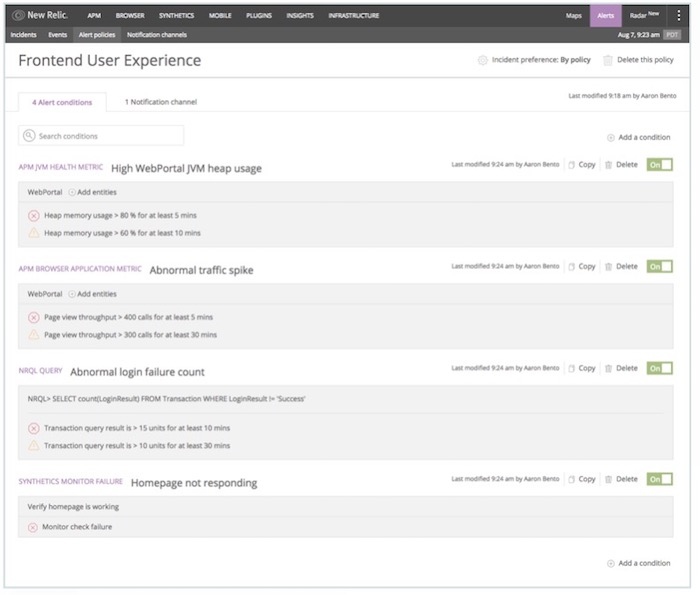Click warning icon for Page view throughput > 300
The width and height of the screenshot is (700, 595).
pyautogui.click(x=33, y=334)
